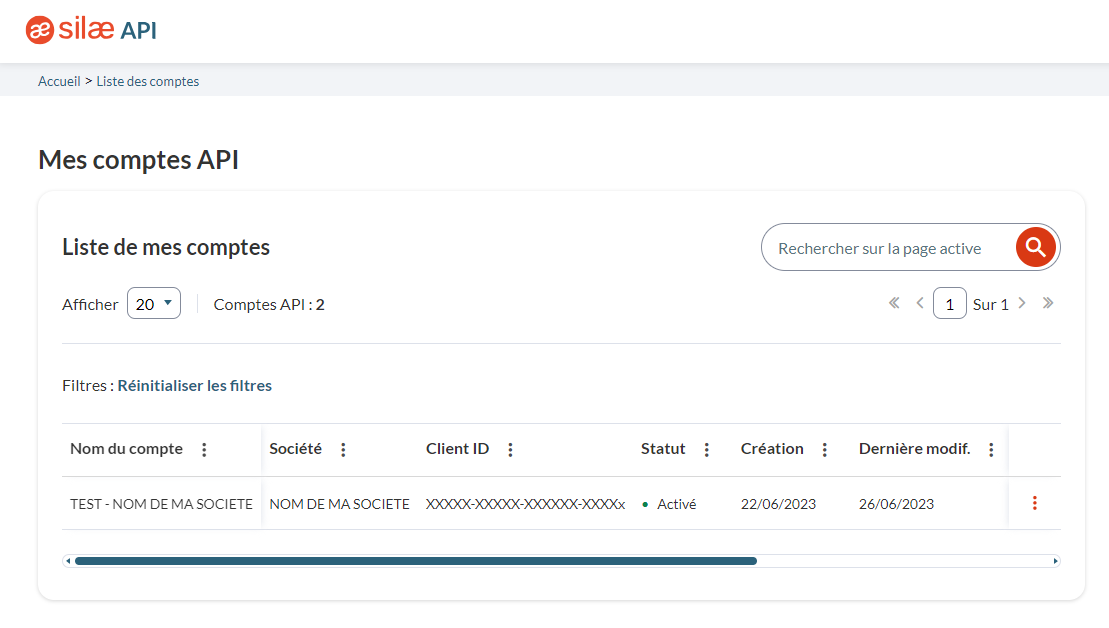This screenshot has width=1109, height=628.
Task: Go to the previous page chevron
Action: [x=919, y=303]
